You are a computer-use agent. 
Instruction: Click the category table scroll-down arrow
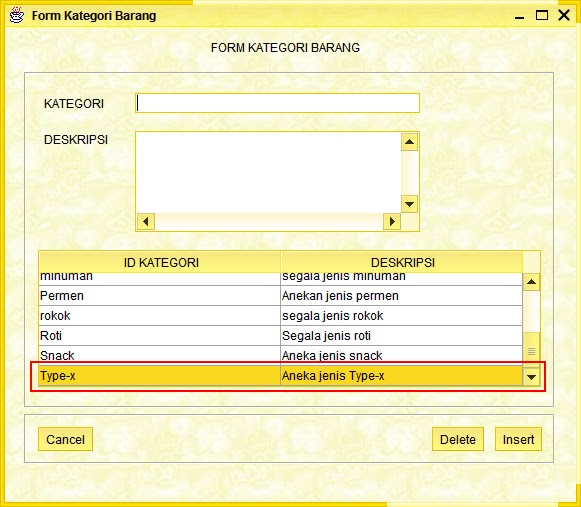point(531,377)
